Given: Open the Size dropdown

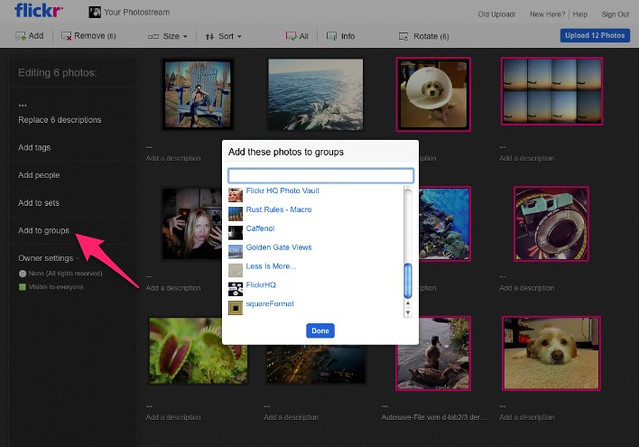Looking at the screenshot, I should click(168, 36).
